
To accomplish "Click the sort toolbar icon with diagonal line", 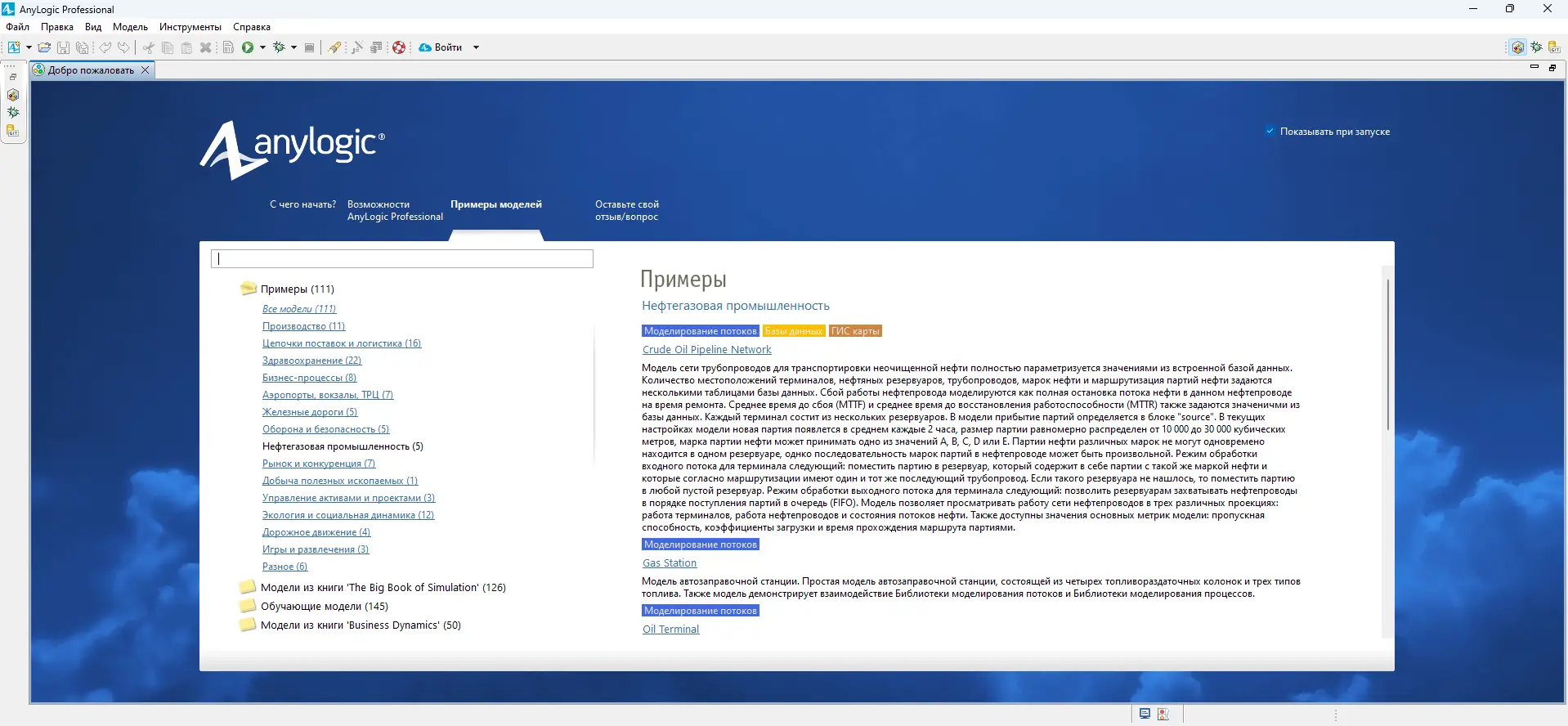I will coord(357,47).
